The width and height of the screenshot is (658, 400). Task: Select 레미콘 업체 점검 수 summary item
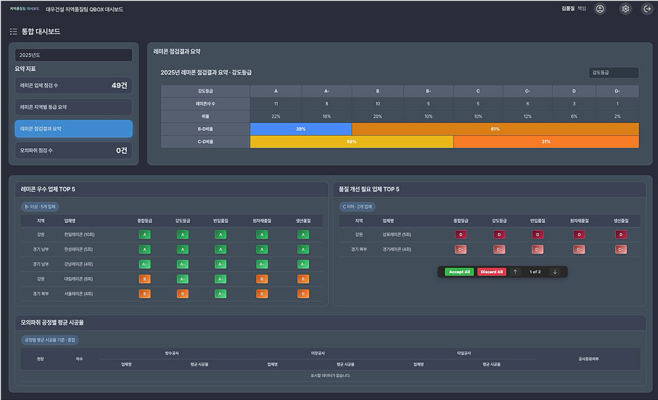click(74, 86)
